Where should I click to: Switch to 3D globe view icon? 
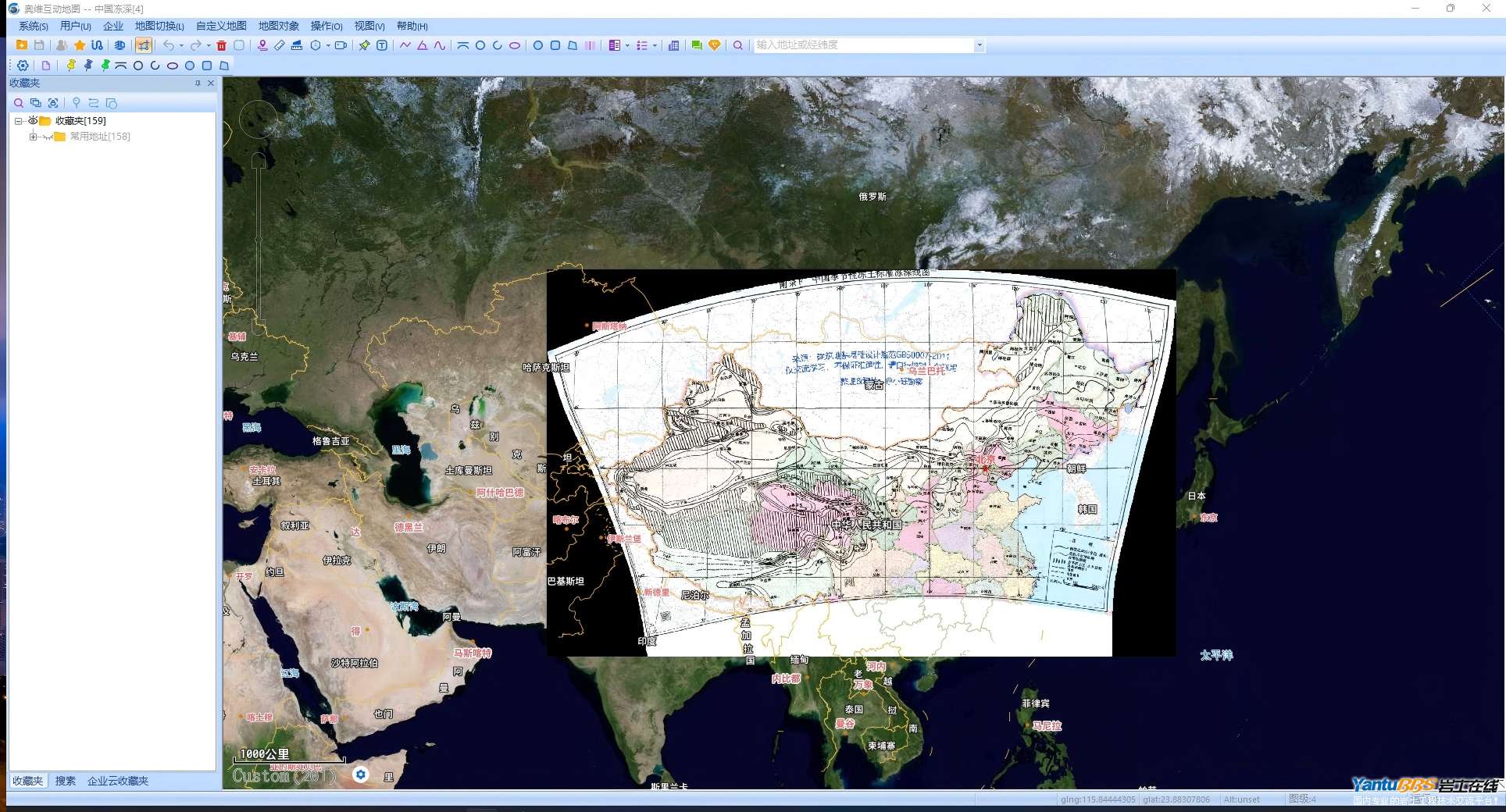pyautogui.click(x=120, y=45)
